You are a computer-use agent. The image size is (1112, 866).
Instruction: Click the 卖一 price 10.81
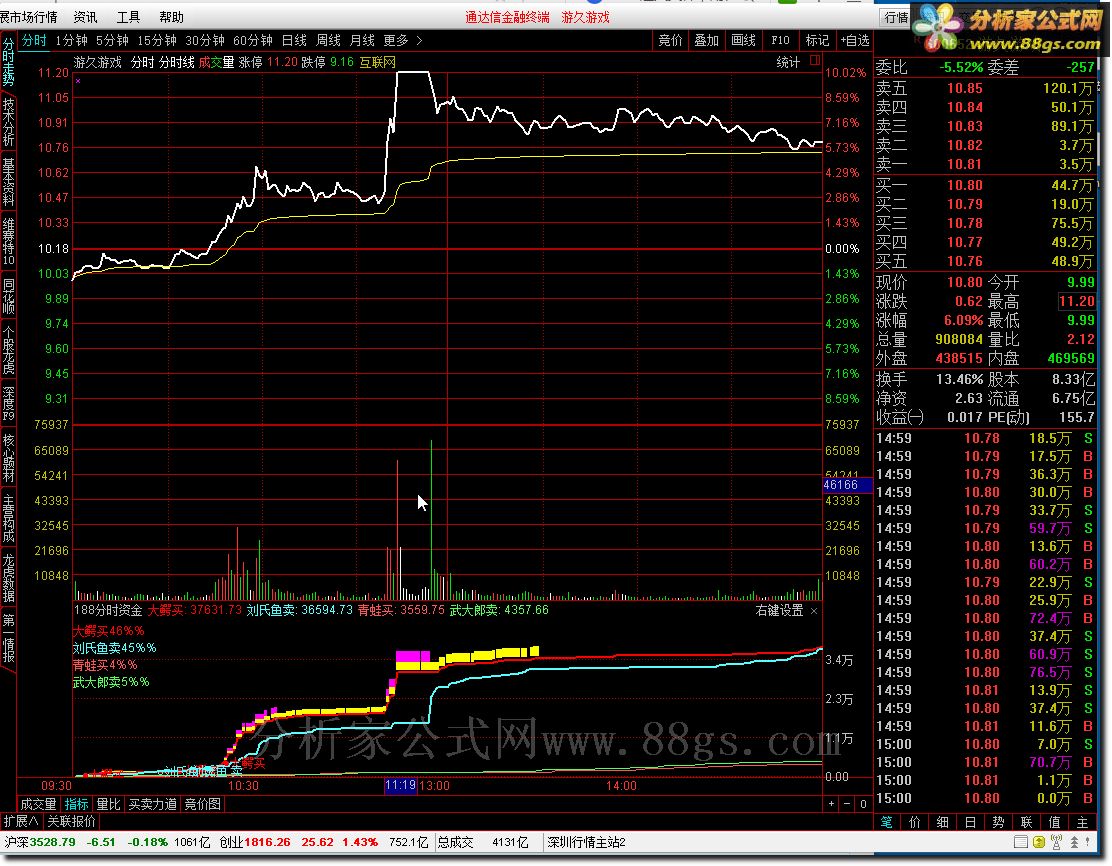click(964, 165)
